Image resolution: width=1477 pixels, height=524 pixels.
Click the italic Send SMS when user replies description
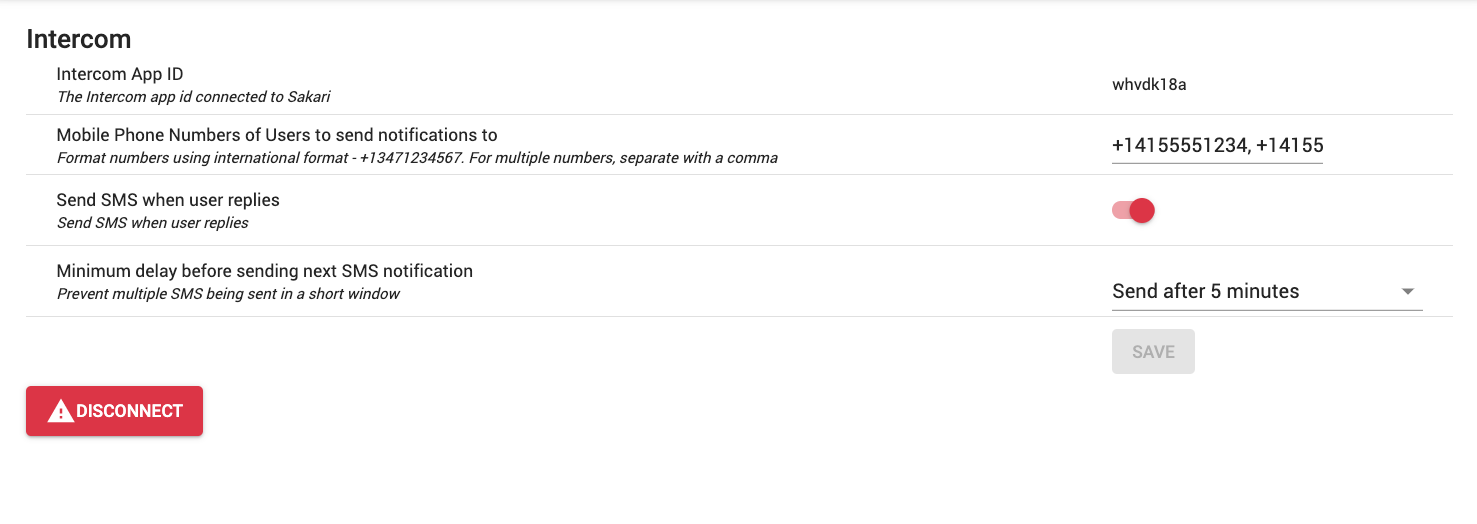point(153,223)
